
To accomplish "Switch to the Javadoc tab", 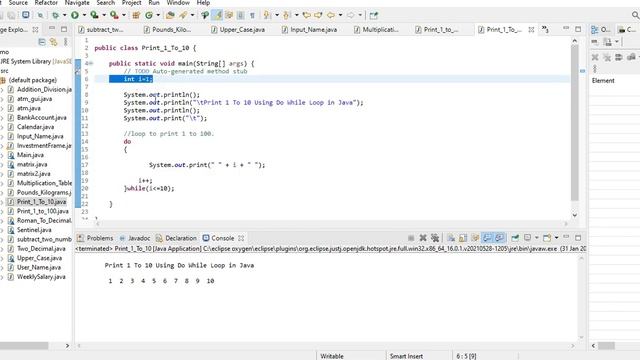I will (135, 238).
